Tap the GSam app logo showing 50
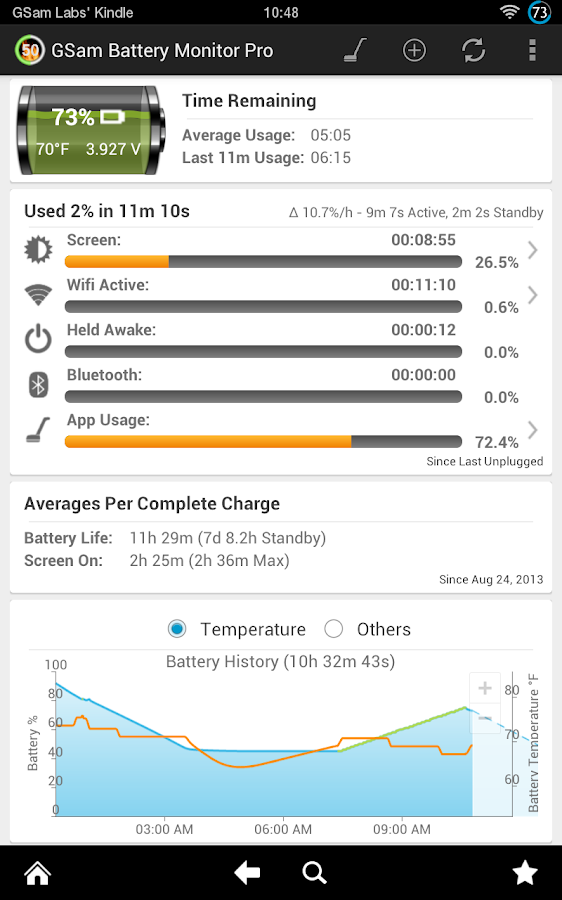562x900 pixels. coord(30,51)
